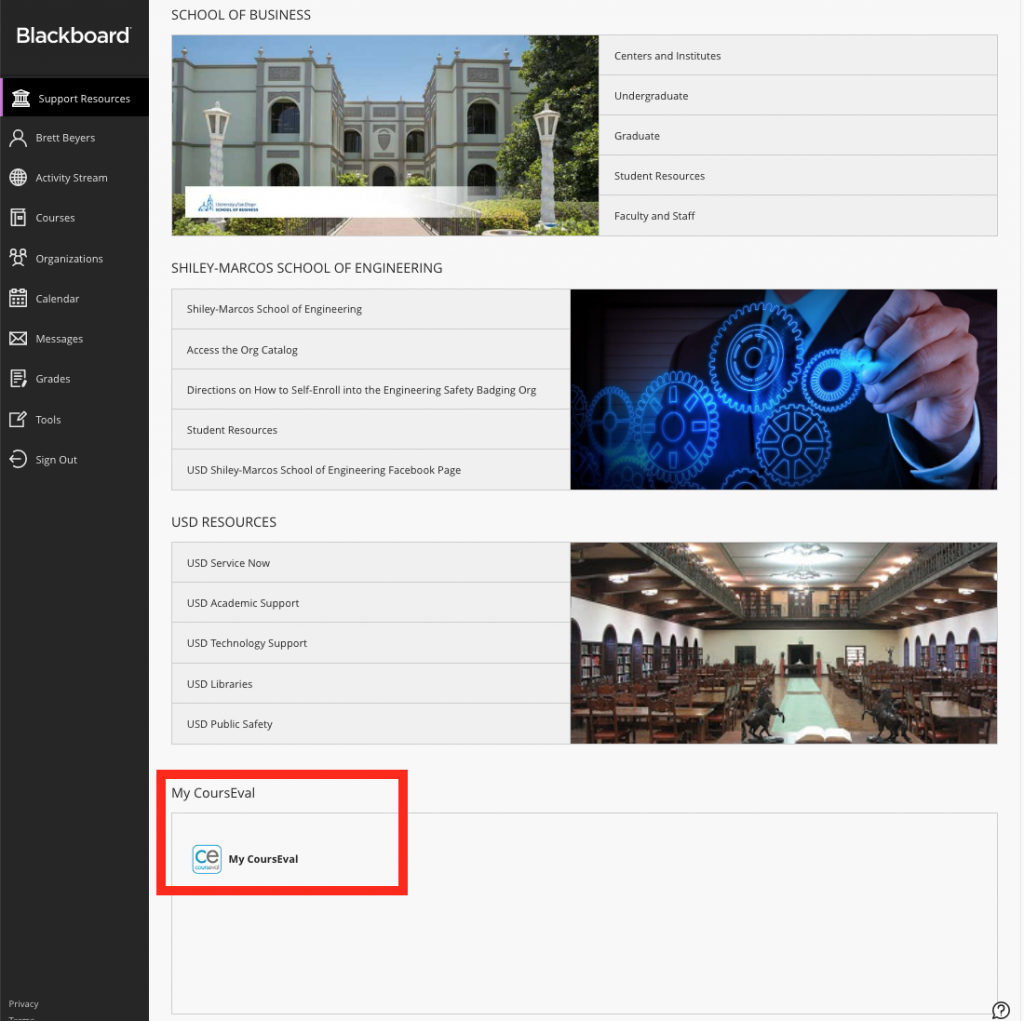Open Shiley-Marcos School of Engineering link
Image resolution: width=1024 pixels, height=1021 pixels.
coord(371,309)
